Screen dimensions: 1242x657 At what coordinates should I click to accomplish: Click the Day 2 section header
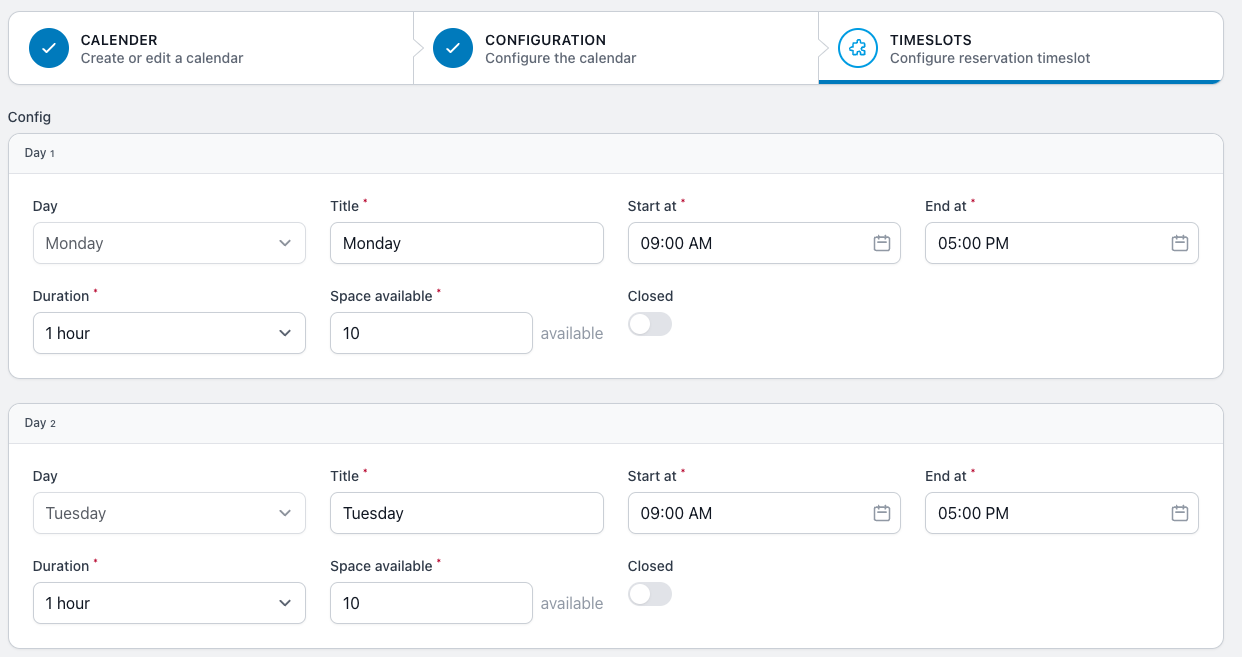pyautogui.click(x=616, y=423)
